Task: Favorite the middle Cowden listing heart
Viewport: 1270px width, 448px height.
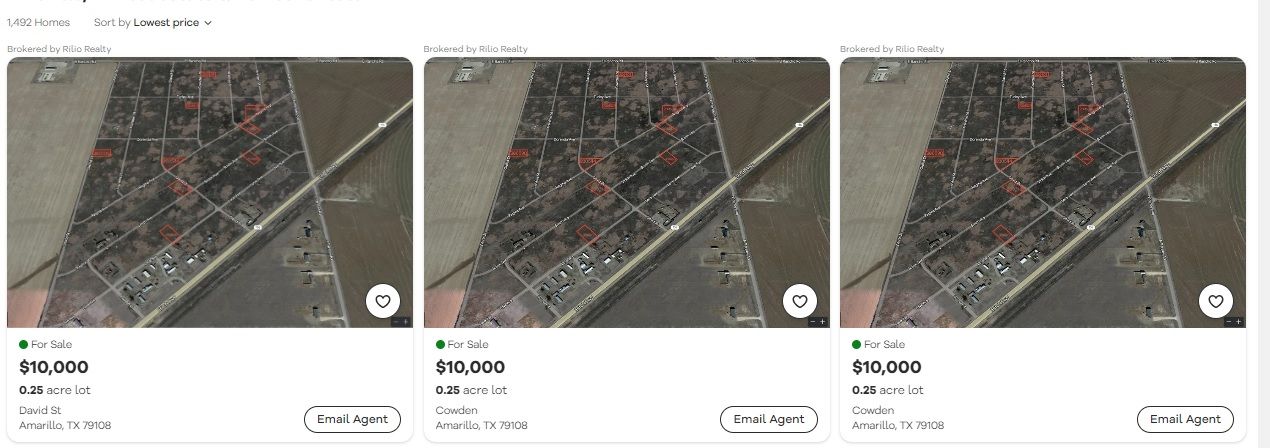Action: point(799,301)
